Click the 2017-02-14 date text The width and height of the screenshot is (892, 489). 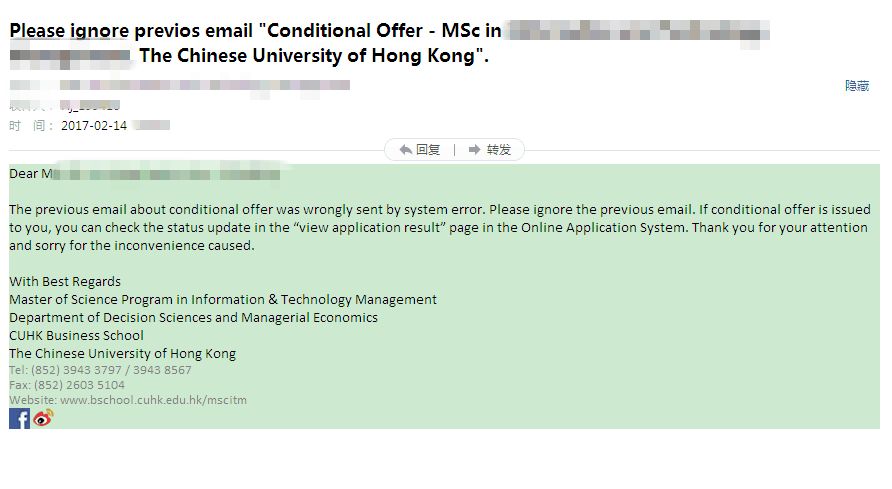coord(94,126)
